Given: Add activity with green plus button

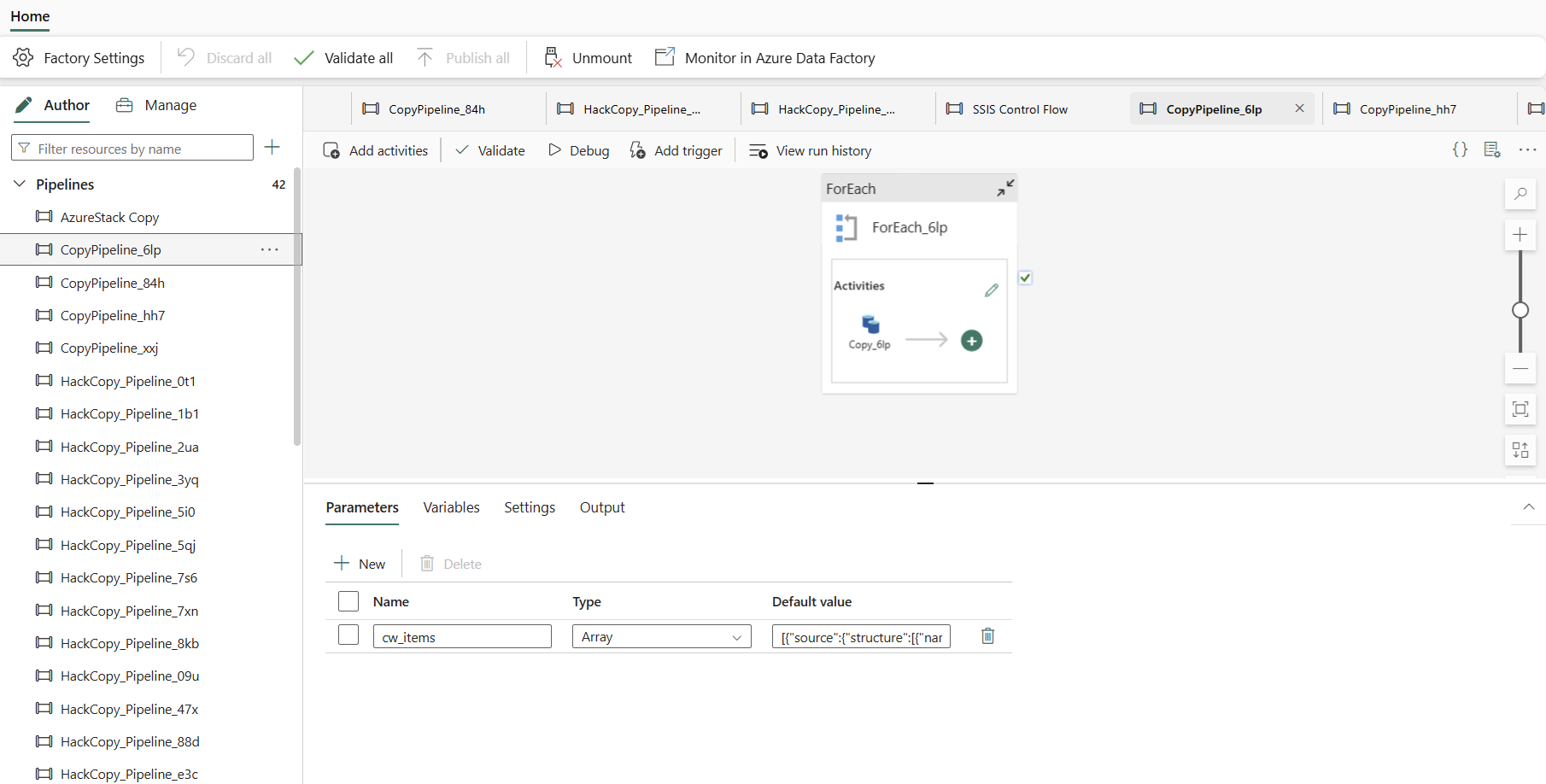Looking at the screenshot, I should click(971, 340).
